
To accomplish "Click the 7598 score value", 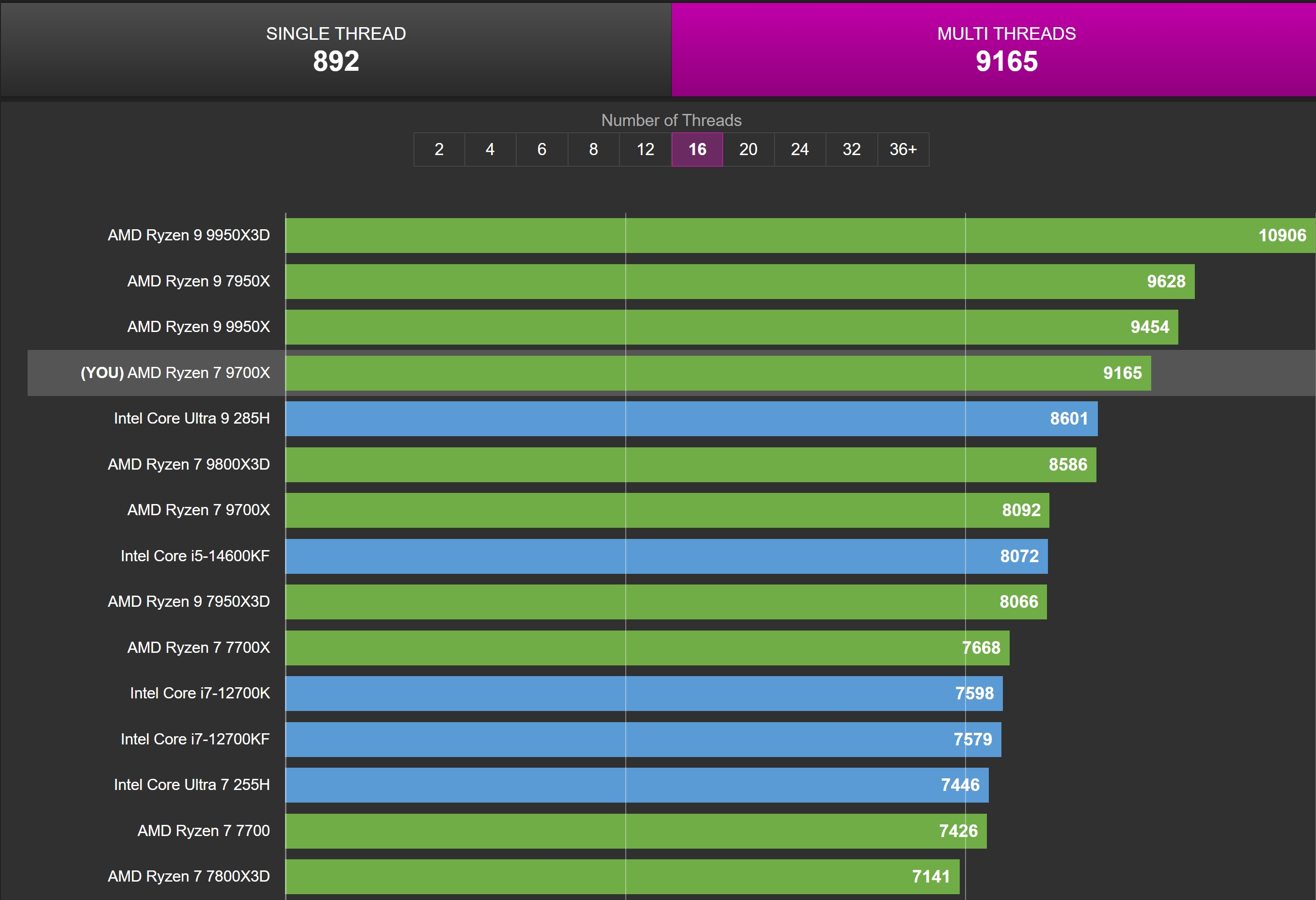I will (x=974, y=694).
